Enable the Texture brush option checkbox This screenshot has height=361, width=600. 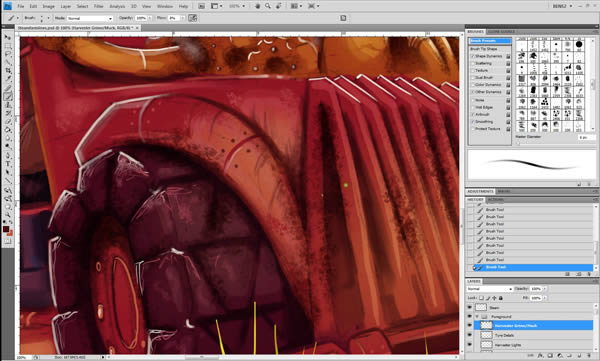click(x=473, y=71)
